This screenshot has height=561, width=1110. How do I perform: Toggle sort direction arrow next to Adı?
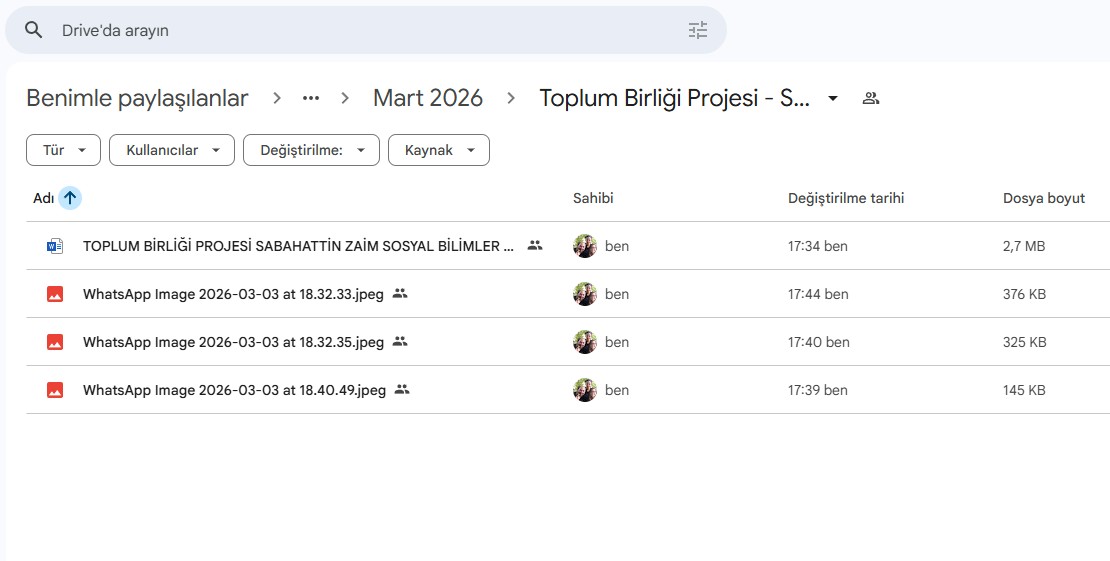click(70, 198)
